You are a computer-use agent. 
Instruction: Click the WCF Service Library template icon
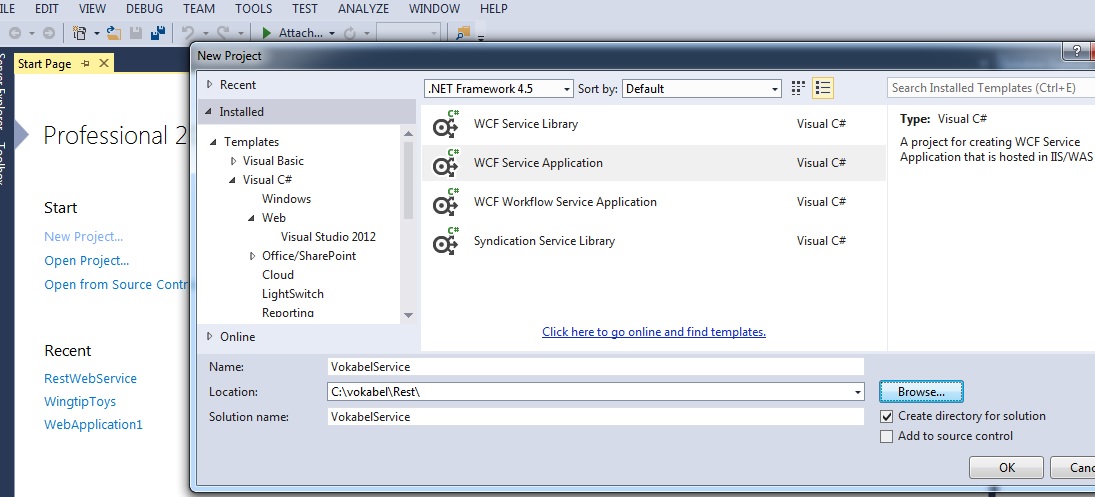(446, 124)
